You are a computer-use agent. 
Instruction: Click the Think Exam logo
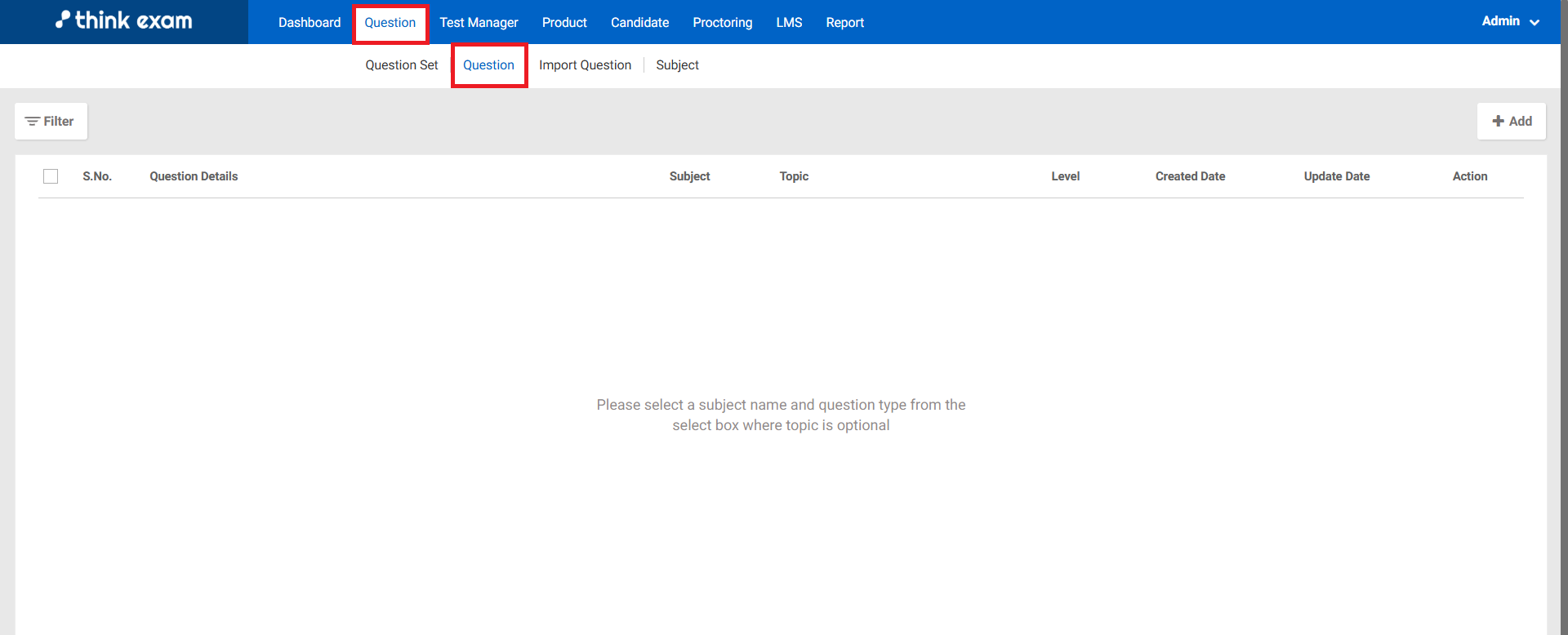pos(124,21)
